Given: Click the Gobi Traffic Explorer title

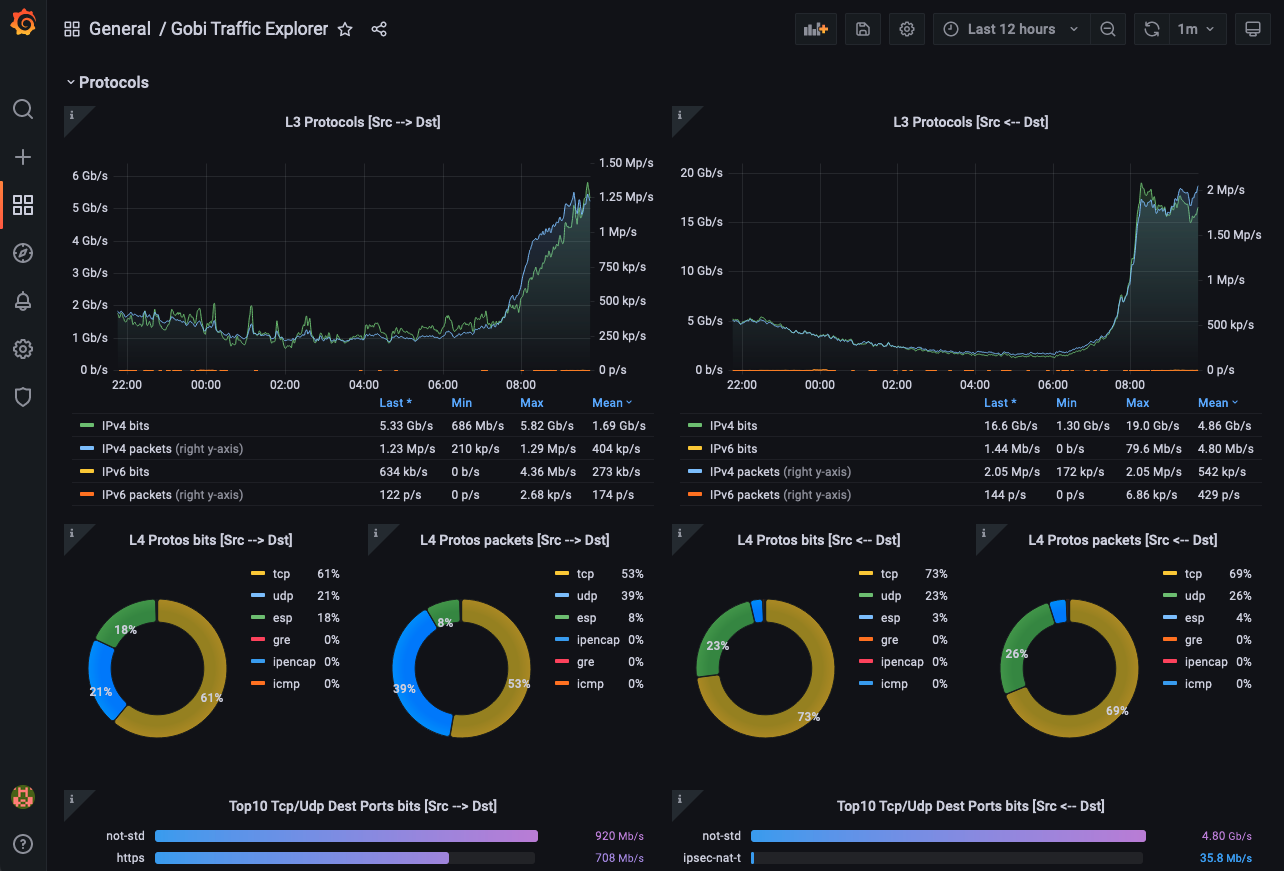Looking at the screenshot, I should point(249,29).
